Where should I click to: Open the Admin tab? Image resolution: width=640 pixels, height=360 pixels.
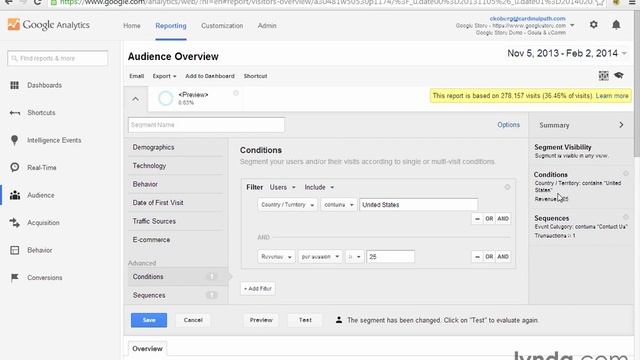point(267,26)
